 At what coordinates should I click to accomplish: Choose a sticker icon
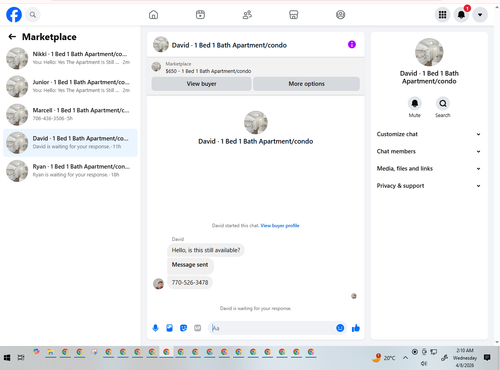tap(183, 328)
